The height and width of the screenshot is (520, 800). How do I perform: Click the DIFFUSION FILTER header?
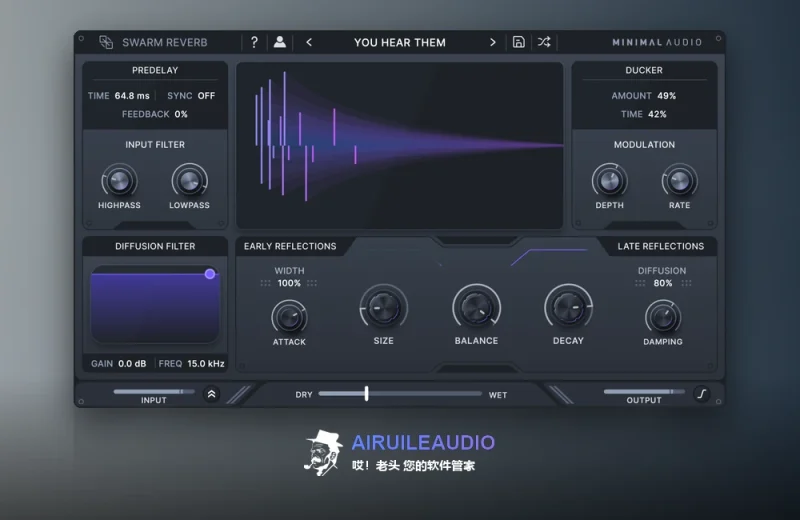click(155, 246)
